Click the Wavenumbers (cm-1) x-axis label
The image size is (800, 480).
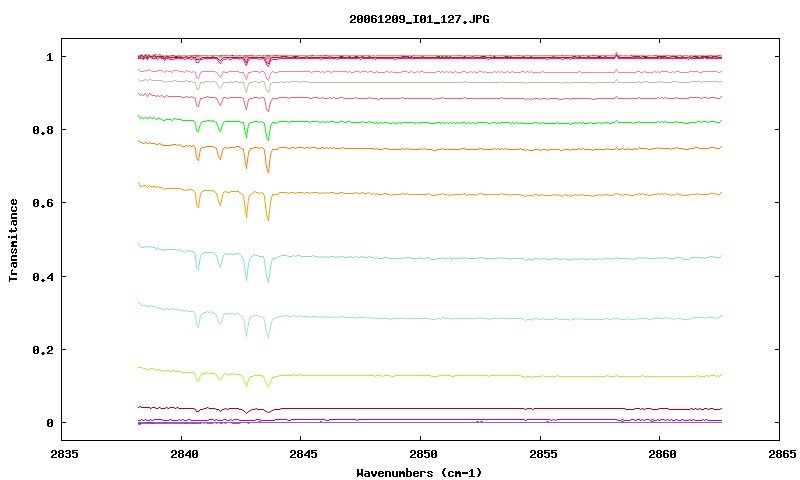[x=419, y=473]
